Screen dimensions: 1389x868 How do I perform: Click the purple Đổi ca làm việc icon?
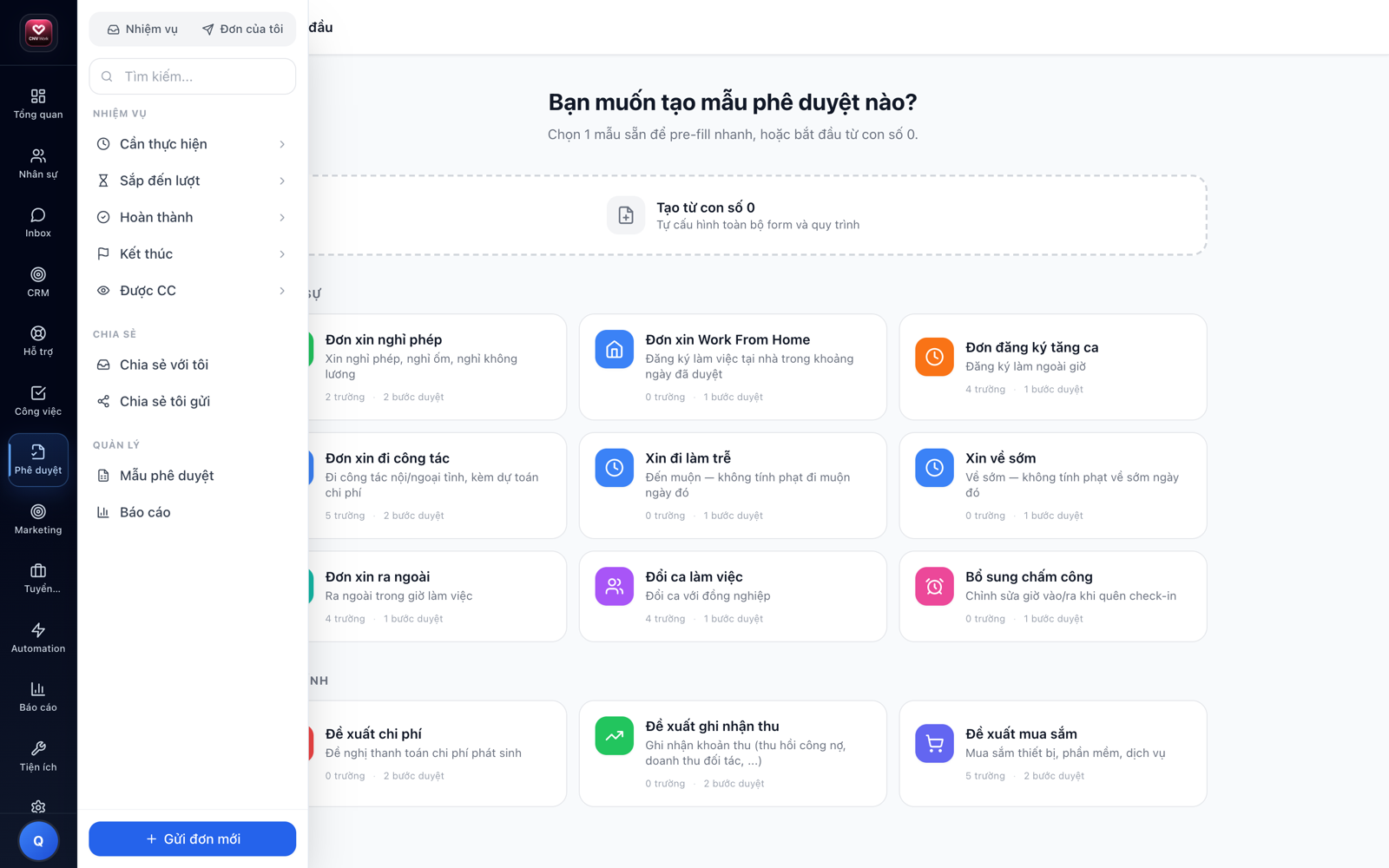(x=614, y=586)
